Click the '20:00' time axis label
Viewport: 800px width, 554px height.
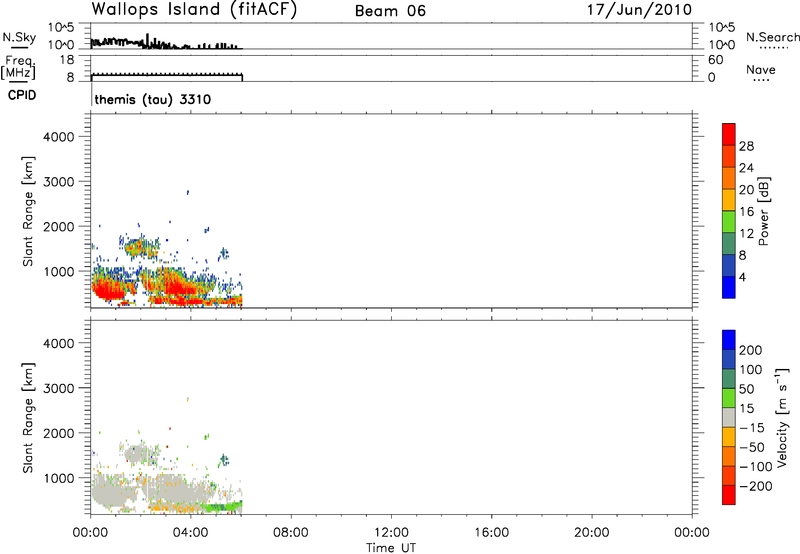click(x=592, y=533)
